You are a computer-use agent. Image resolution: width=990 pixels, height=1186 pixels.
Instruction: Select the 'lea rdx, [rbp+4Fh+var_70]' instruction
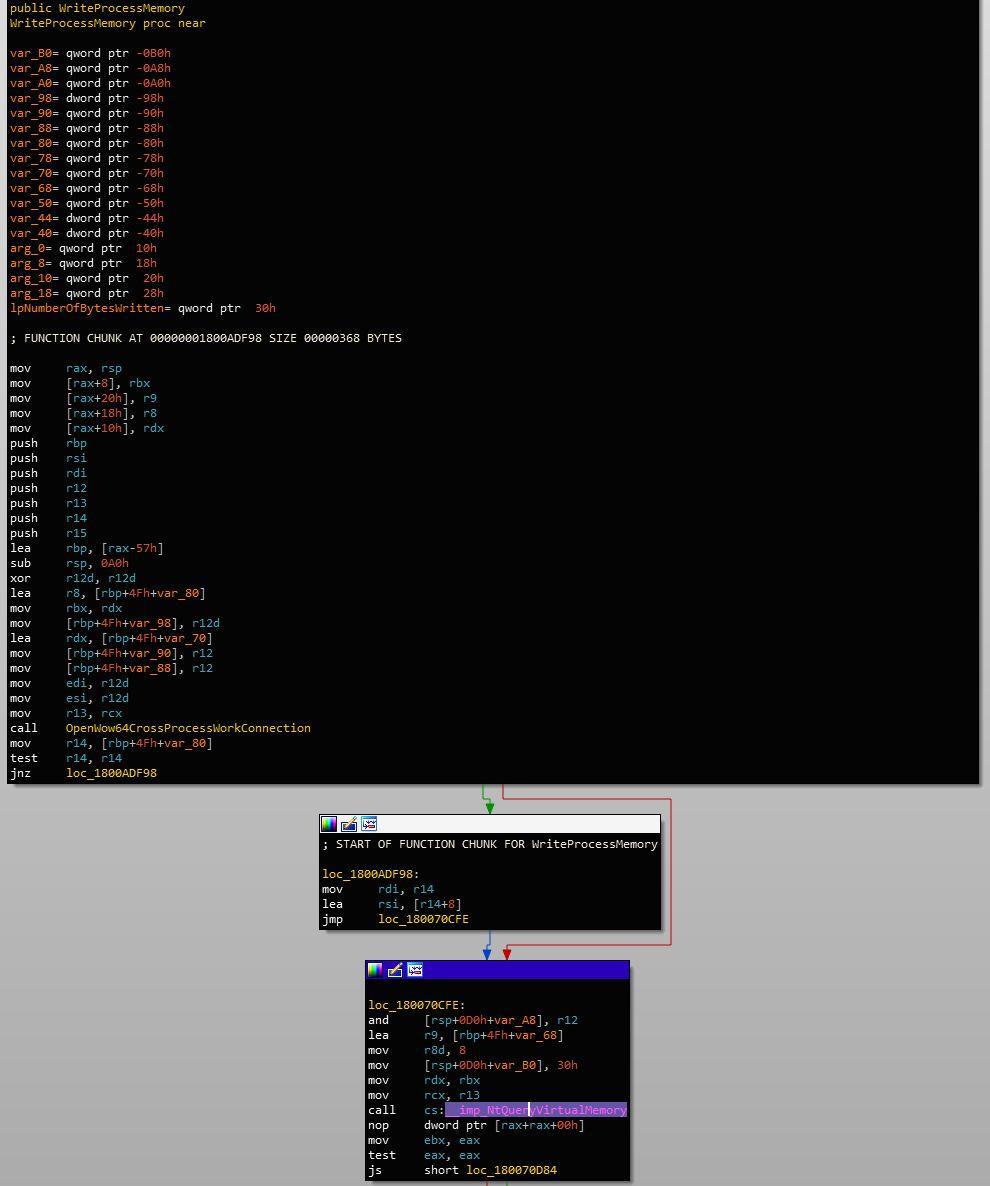coord(111,638)
